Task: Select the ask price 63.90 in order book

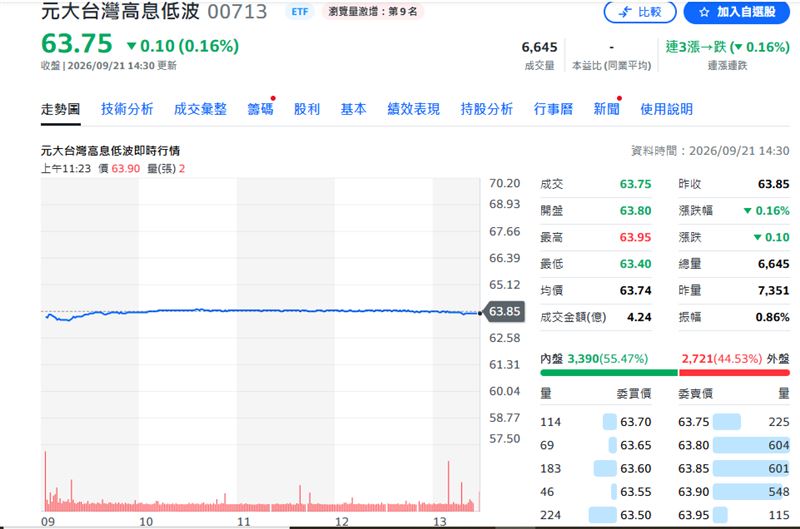Action: click(x=693, y=492)
